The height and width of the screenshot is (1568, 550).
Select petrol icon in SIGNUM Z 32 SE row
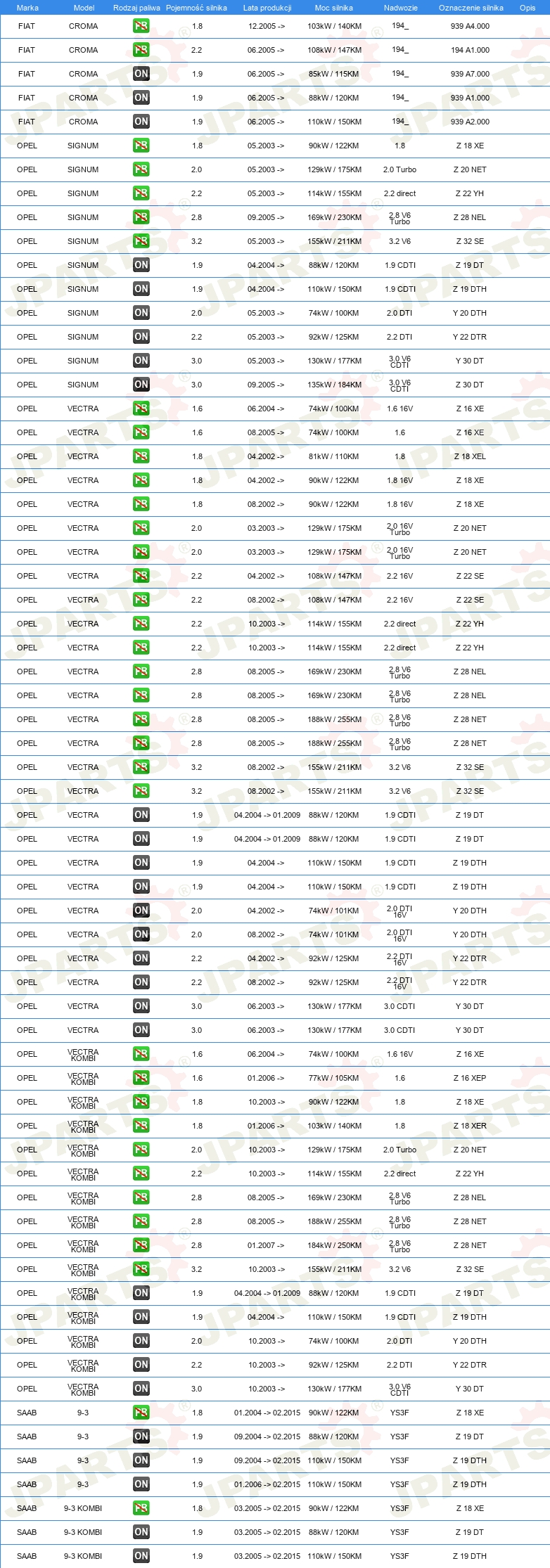click(141, 241)
